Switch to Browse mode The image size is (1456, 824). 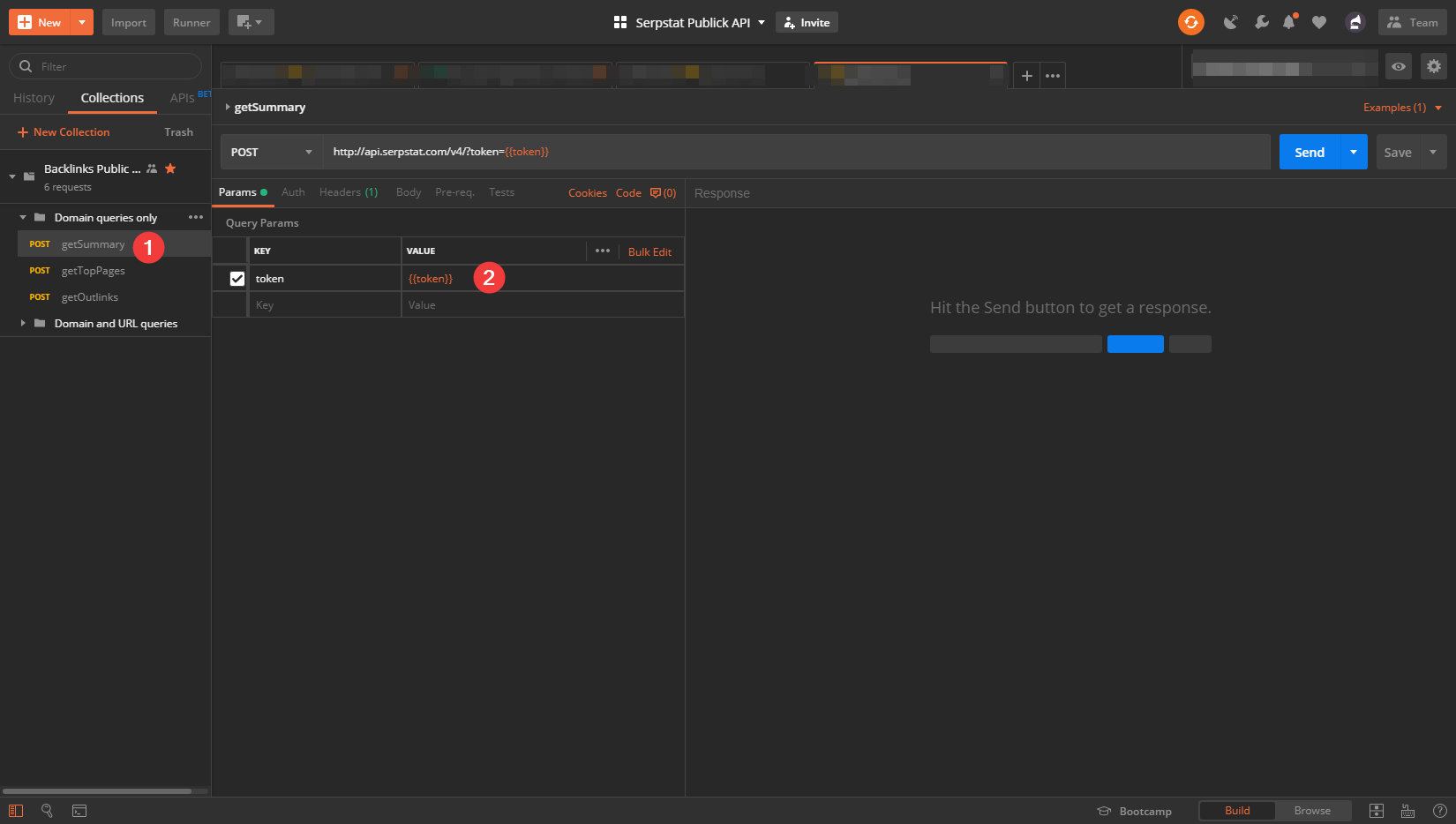click(1312, 811)
